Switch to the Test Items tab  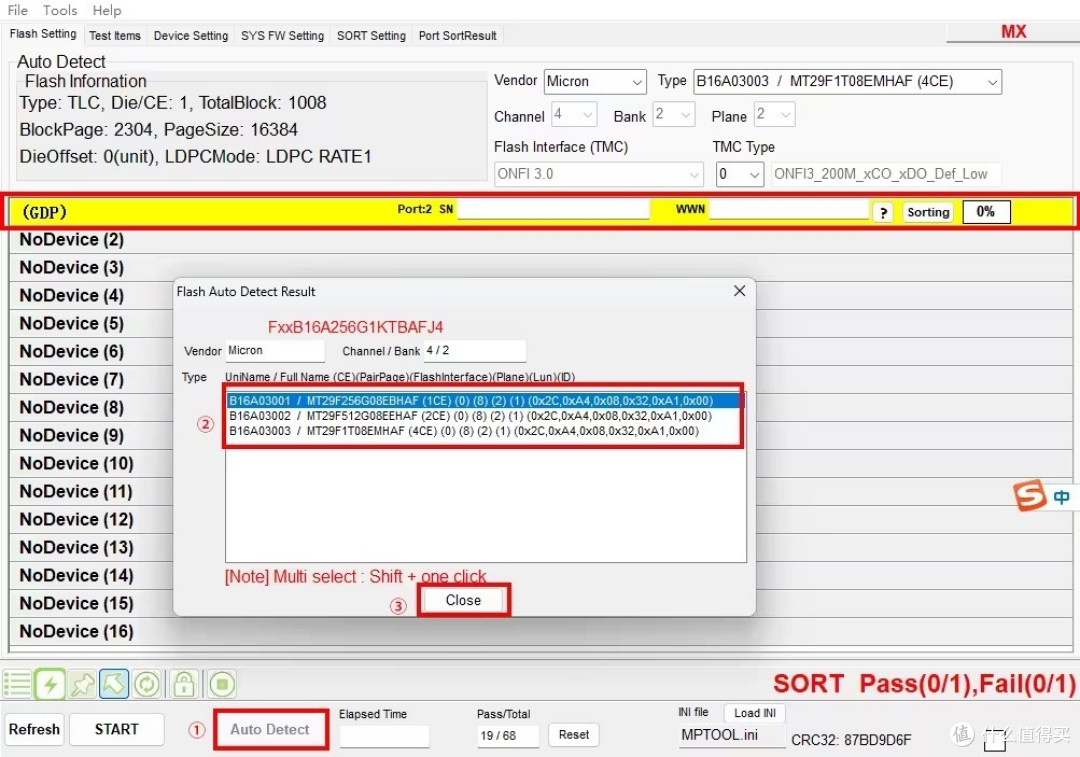(115, 36)
